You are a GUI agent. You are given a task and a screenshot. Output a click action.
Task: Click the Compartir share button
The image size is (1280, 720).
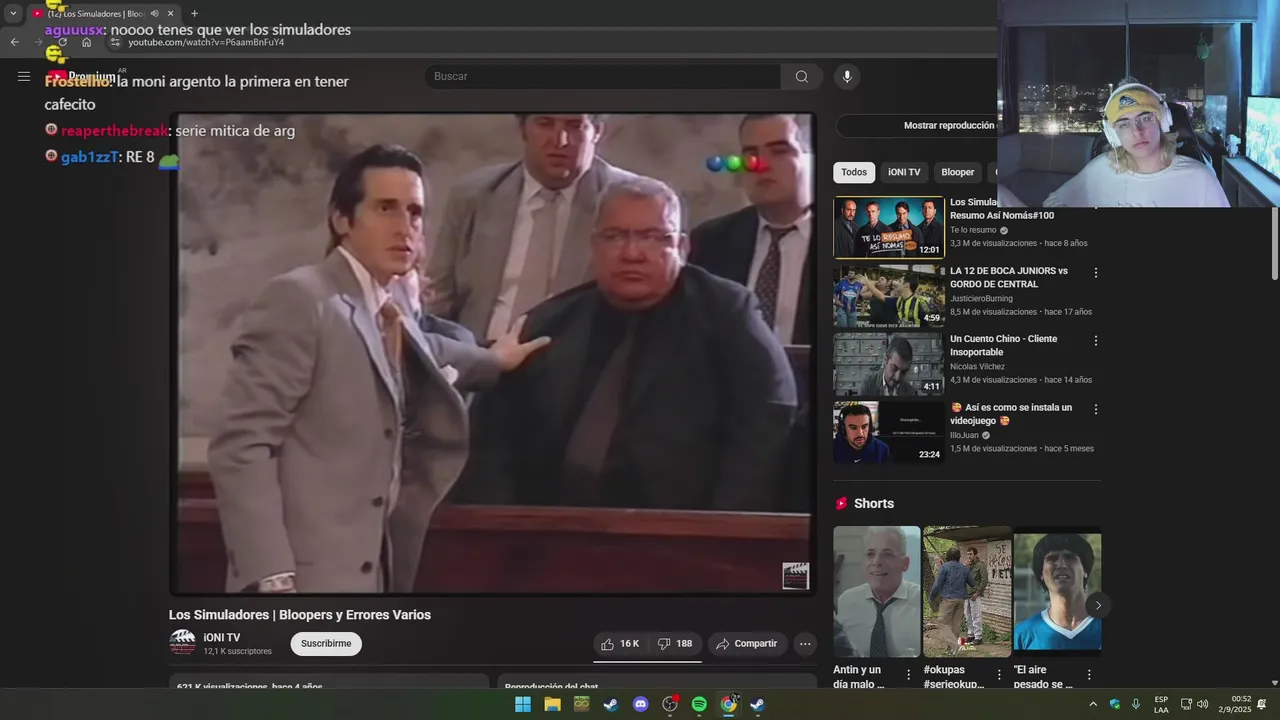(746, 644)
